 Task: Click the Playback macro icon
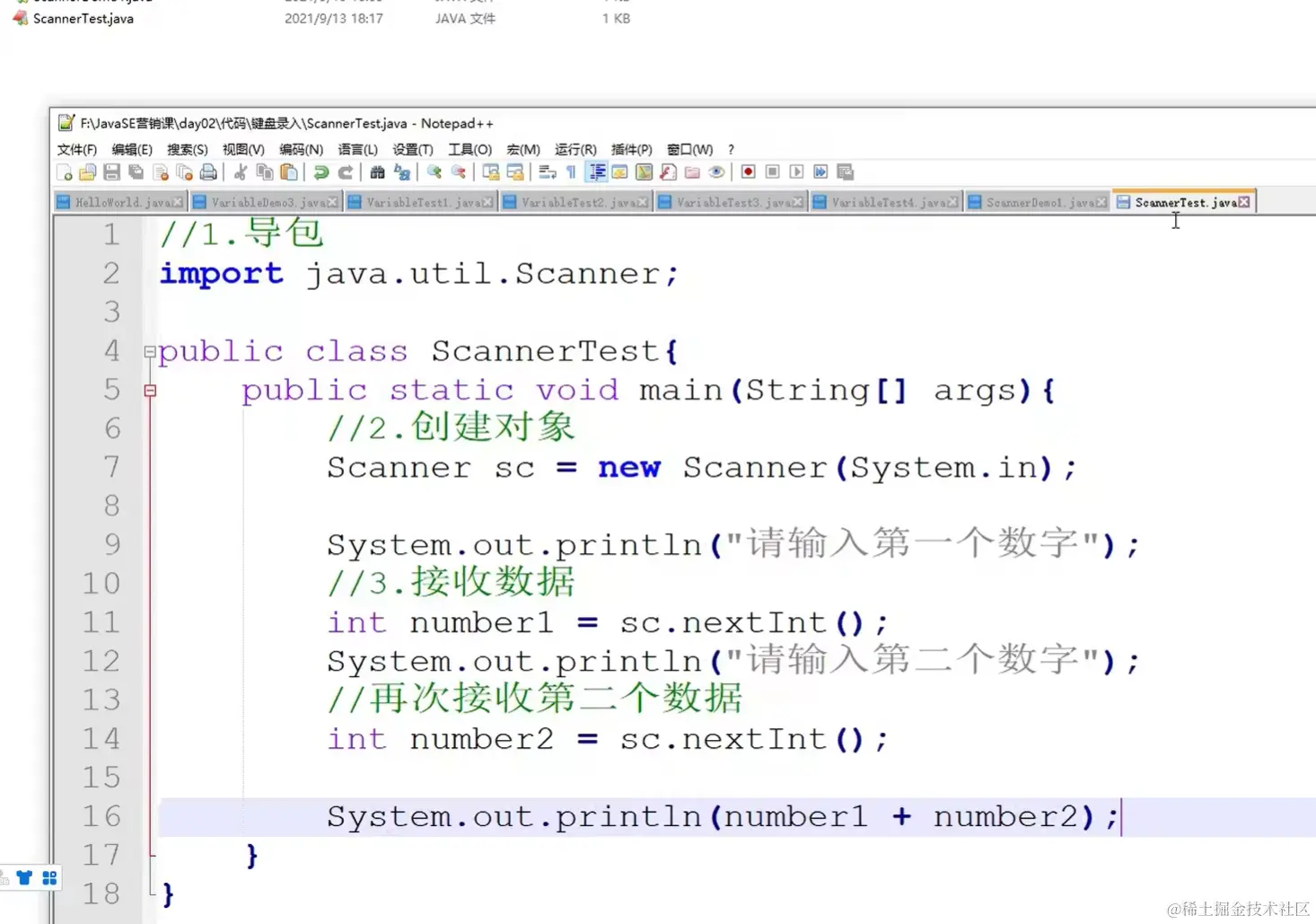pos(797,172)
